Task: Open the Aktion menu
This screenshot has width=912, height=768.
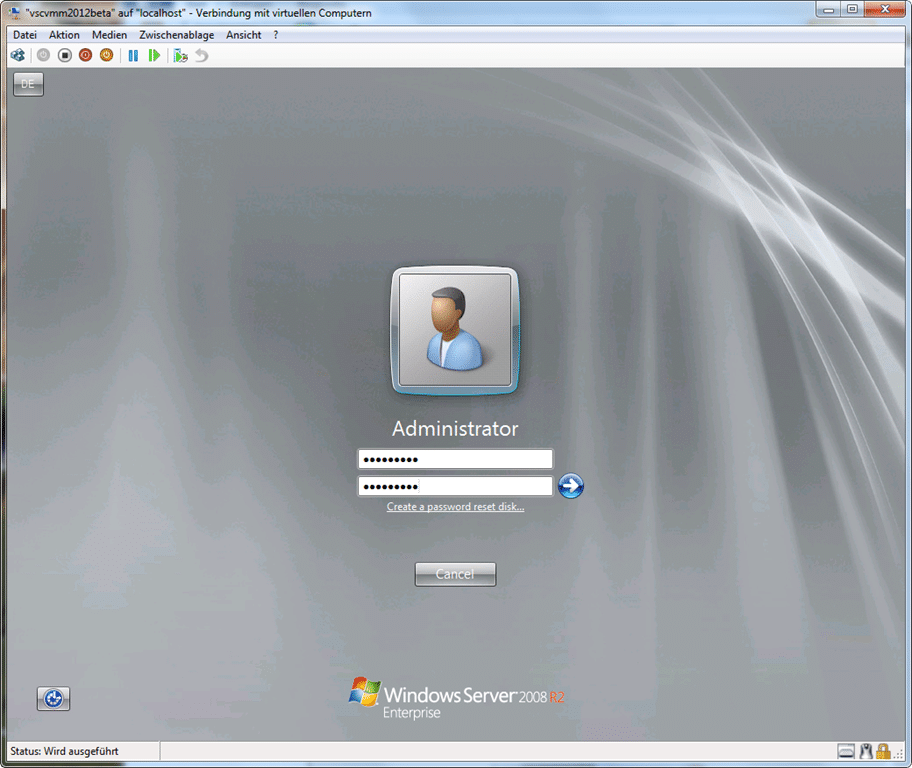Action: pyautogui.click(x=64, y=35)
